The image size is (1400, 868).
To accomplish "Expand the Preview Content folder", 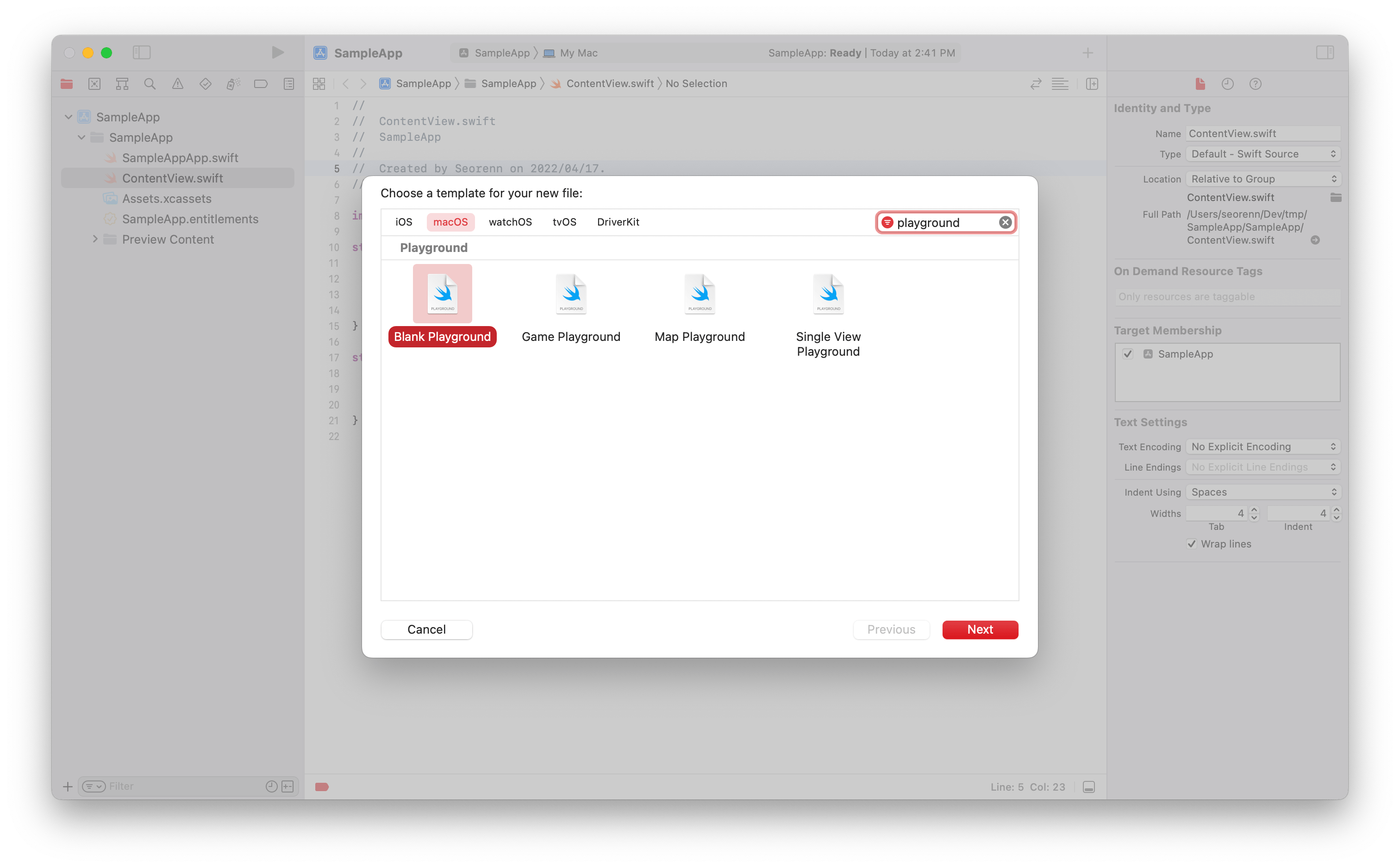I will (95, 239).
